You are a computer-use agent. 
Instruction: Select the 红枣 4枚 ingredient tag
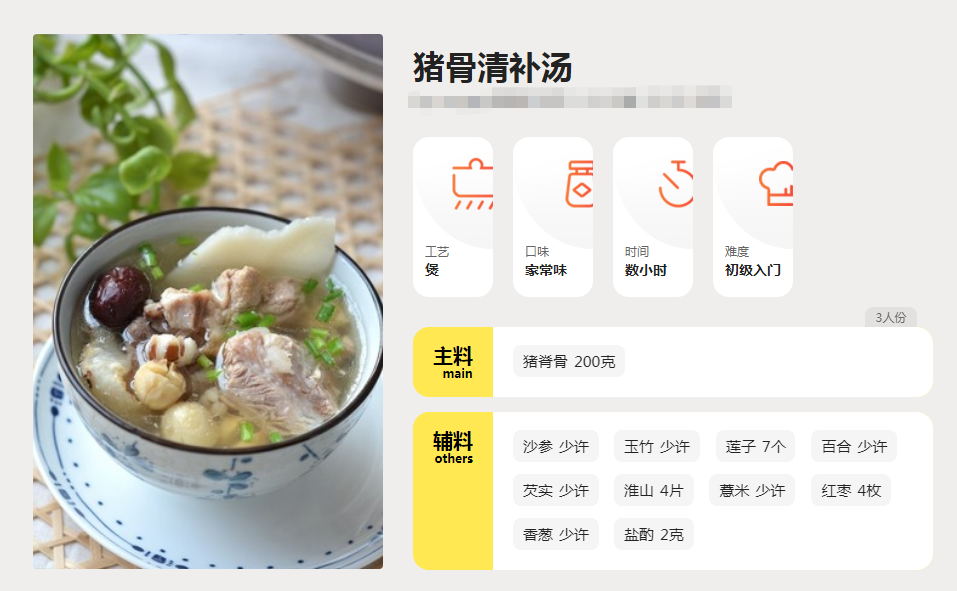[x=851, y=490]
